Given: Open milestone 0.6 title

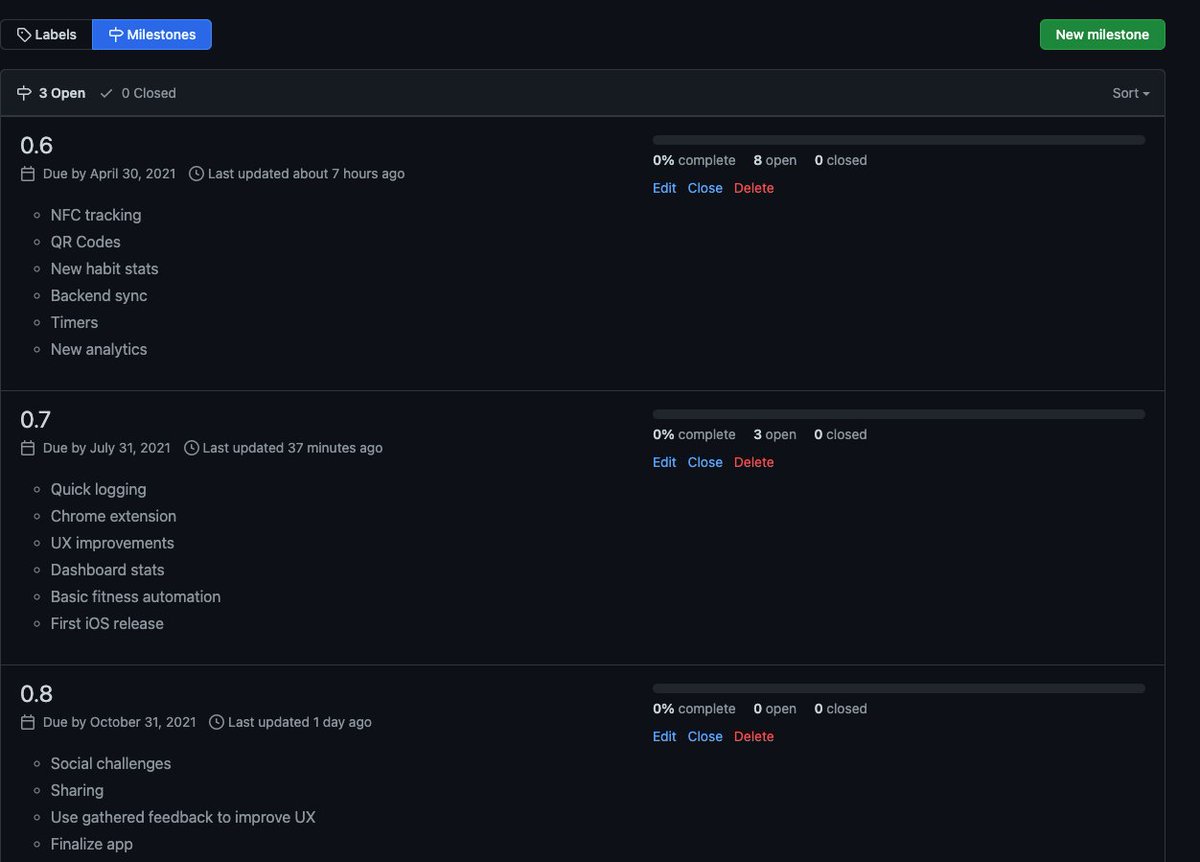Looking at the screenshot, I should pos(36,145).
